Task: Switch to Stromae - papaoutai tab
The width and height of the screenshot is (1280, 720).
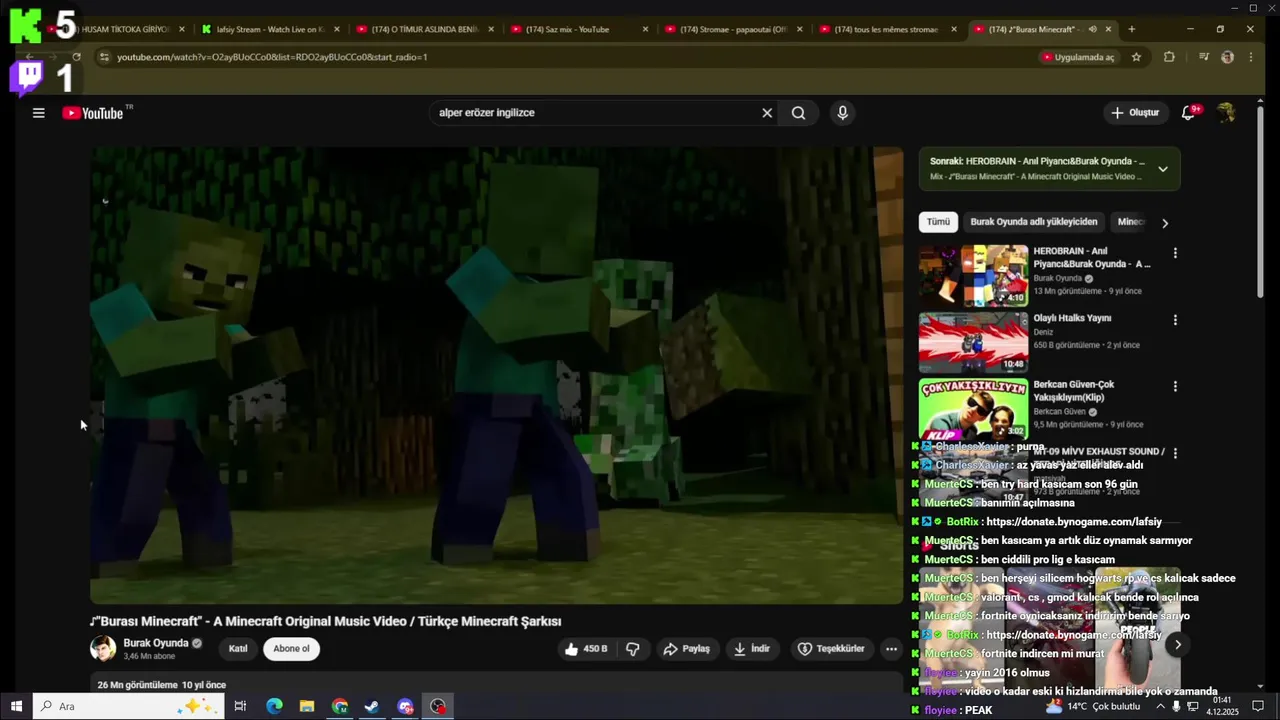Action: [x=732, y=29]
